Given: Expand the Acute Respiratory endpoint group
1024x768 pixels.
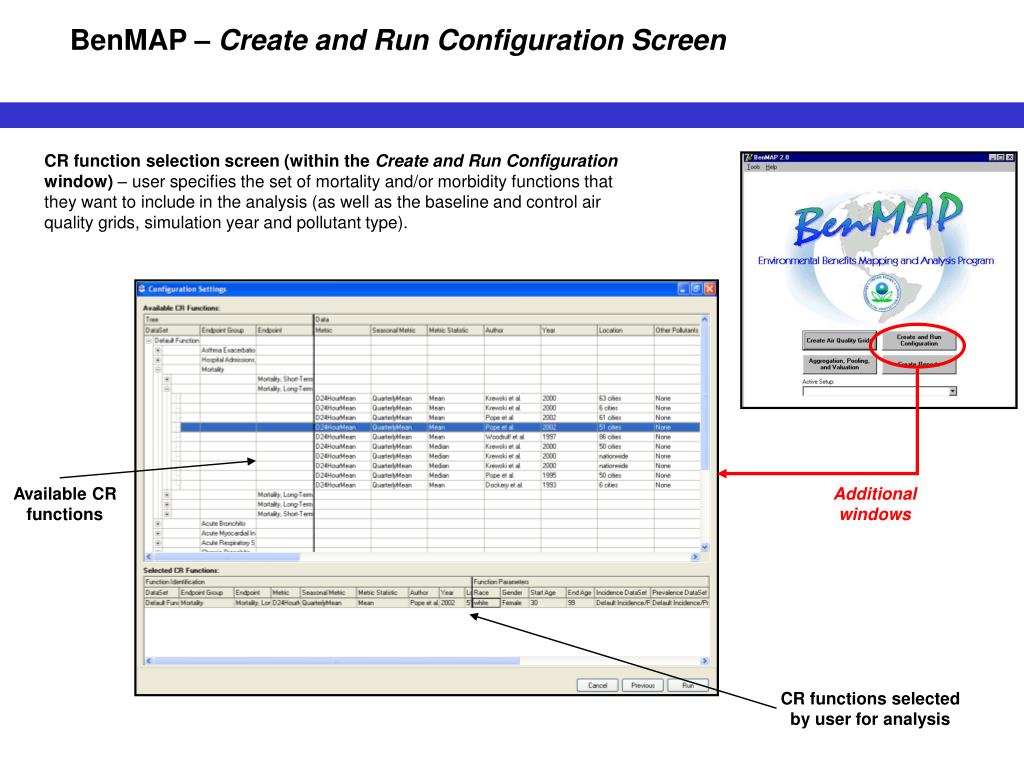Looking at the screenshot, I should 157,543.
